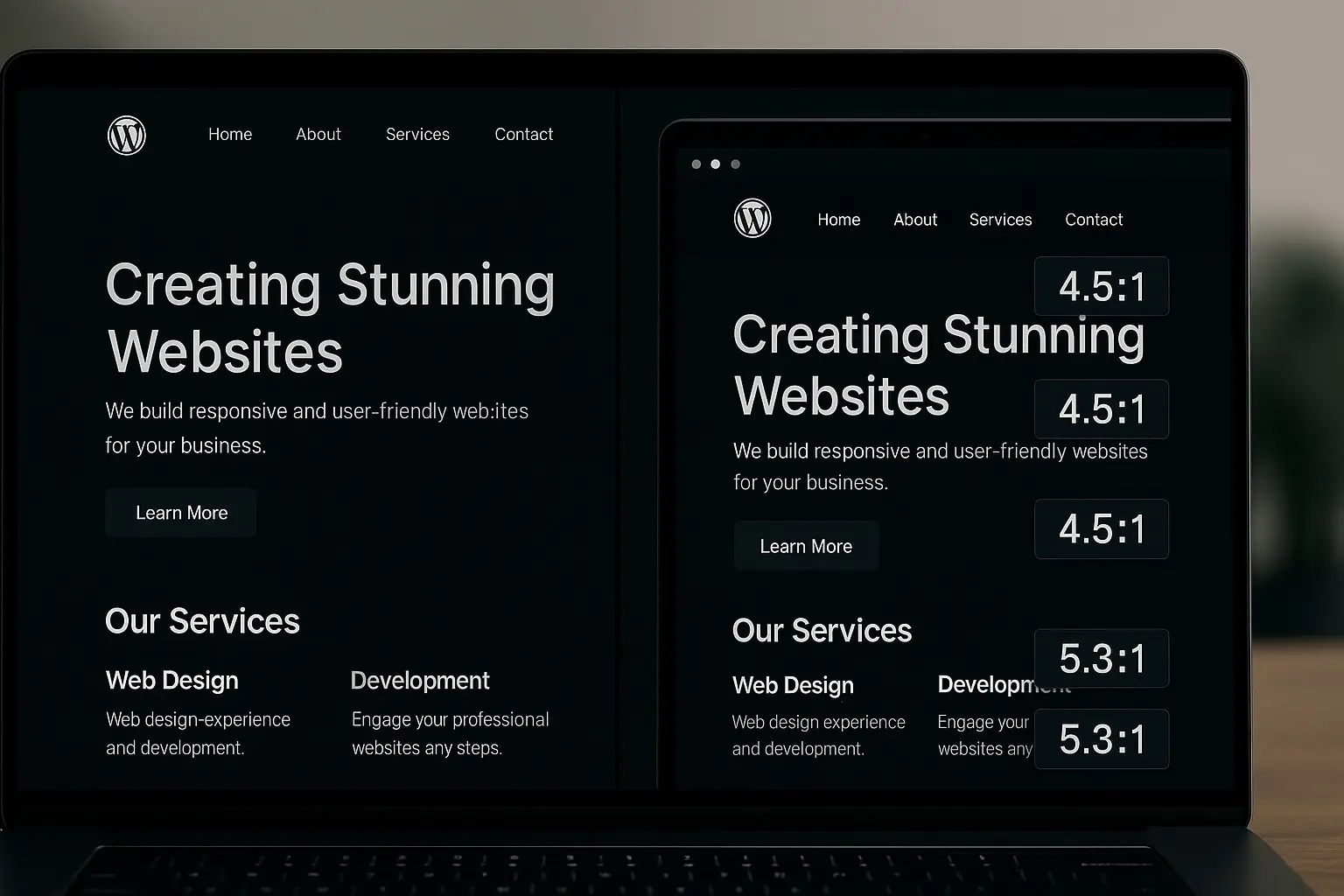Image resolution: width=1344 pixels, height=896 pixels.
Task: Click the 5.3:1 badge covering 'websites any' text
Action: 1102,739
